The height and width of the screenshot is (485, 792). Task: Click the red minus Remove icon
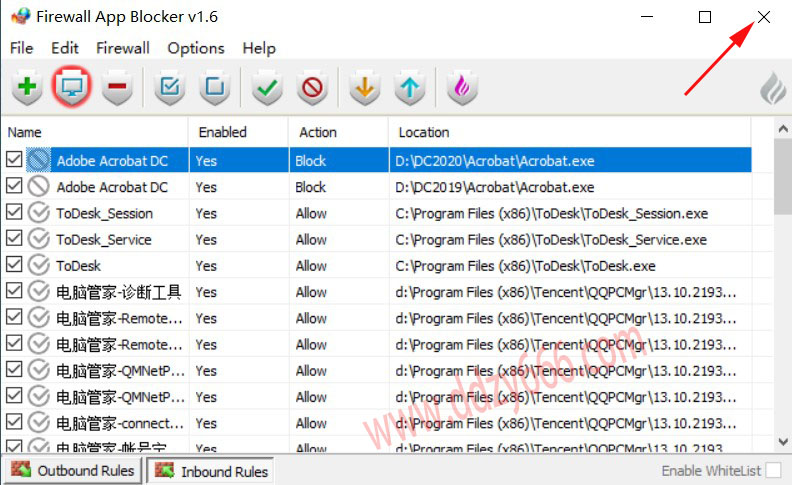click(117, 87)
